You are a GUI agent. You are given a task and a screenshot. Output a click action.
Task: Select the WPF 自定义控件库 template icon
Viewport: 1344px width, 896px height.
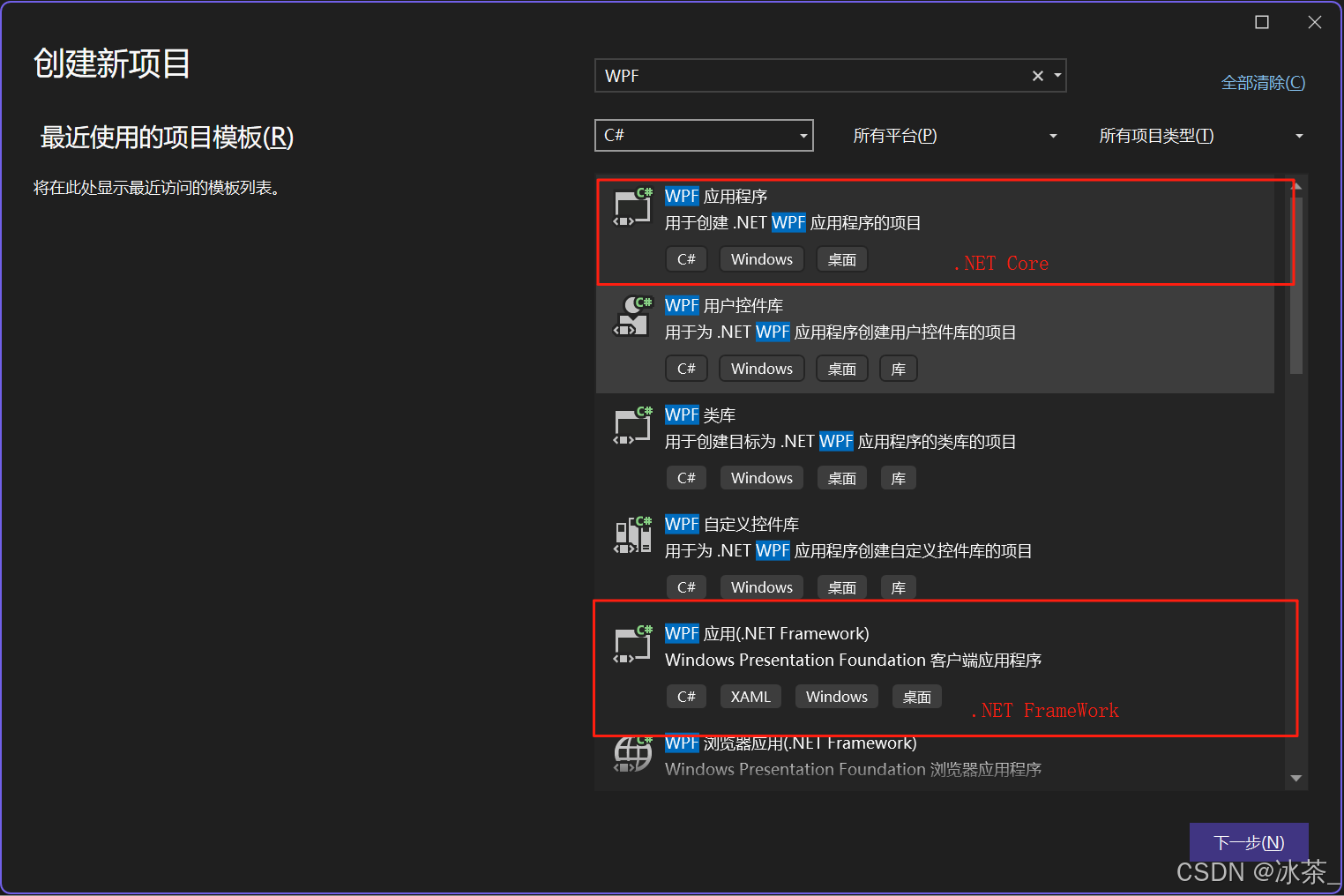pos(632,535)
